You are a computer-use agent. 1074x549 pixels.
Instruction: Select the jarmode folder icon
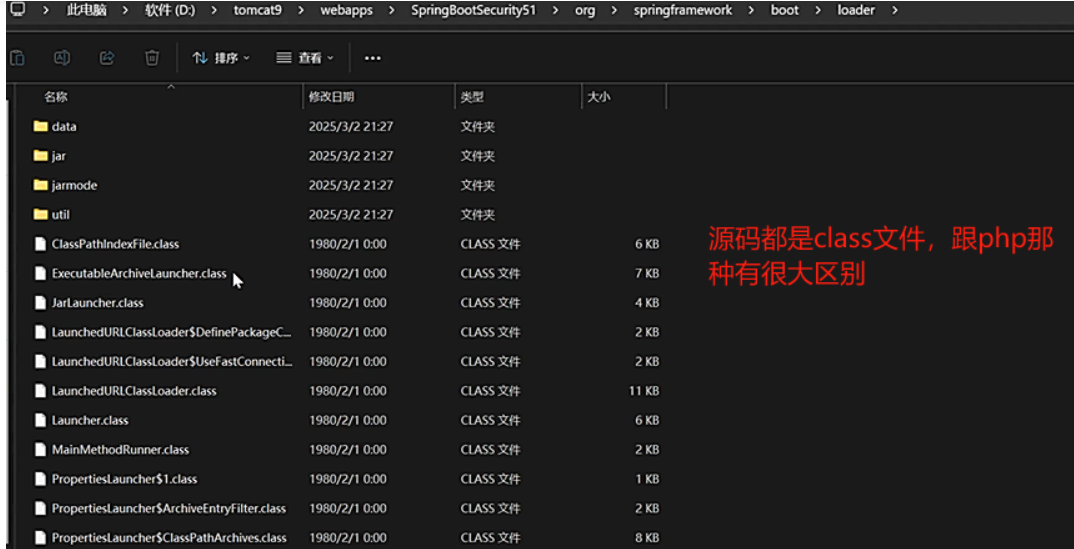pos(41,186)
